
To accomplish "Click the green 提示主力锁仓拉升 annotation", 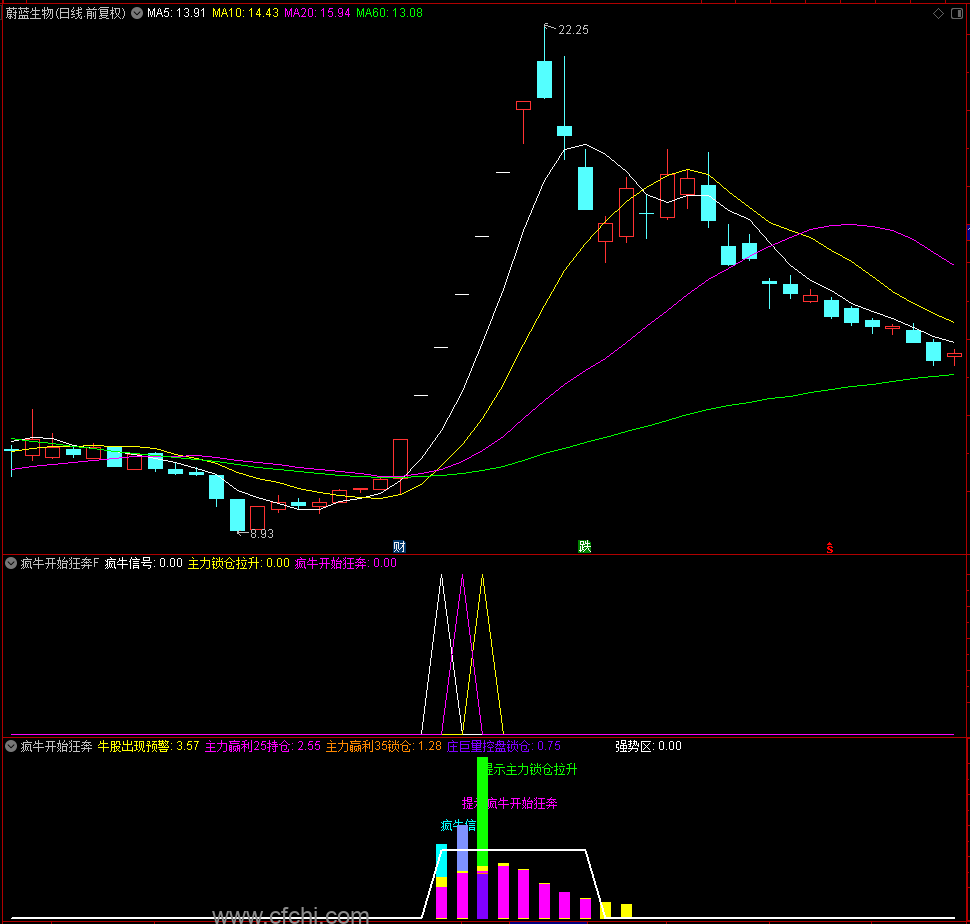I will point(532,769).
